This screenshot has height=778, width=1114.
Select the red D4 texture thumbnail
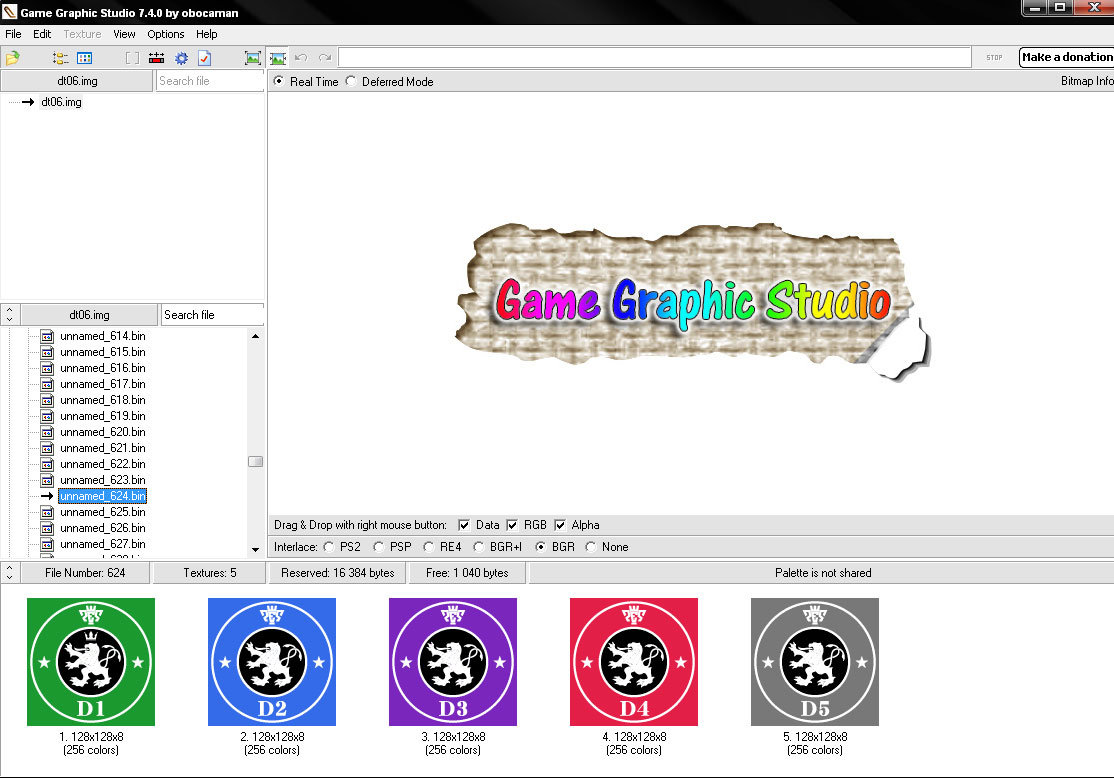pyautogui.click(x=634, y=661)
